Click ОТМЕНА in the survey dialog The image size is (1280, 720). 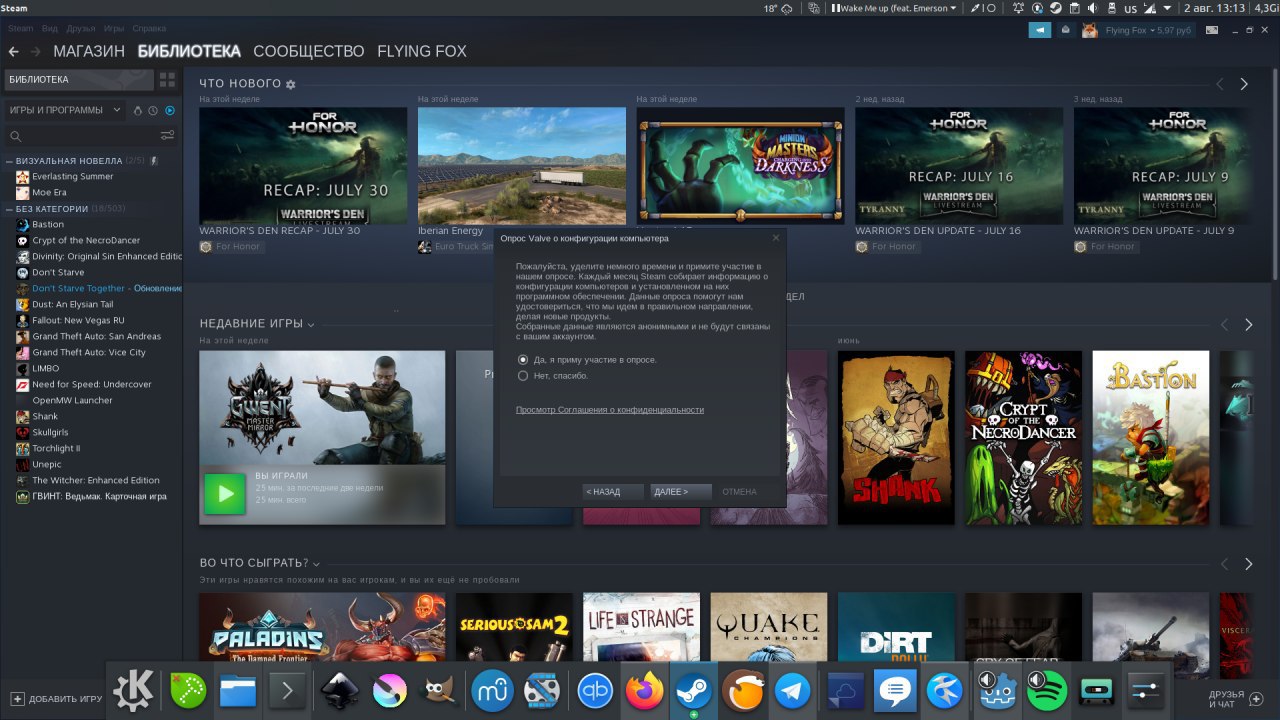point(739,492)
